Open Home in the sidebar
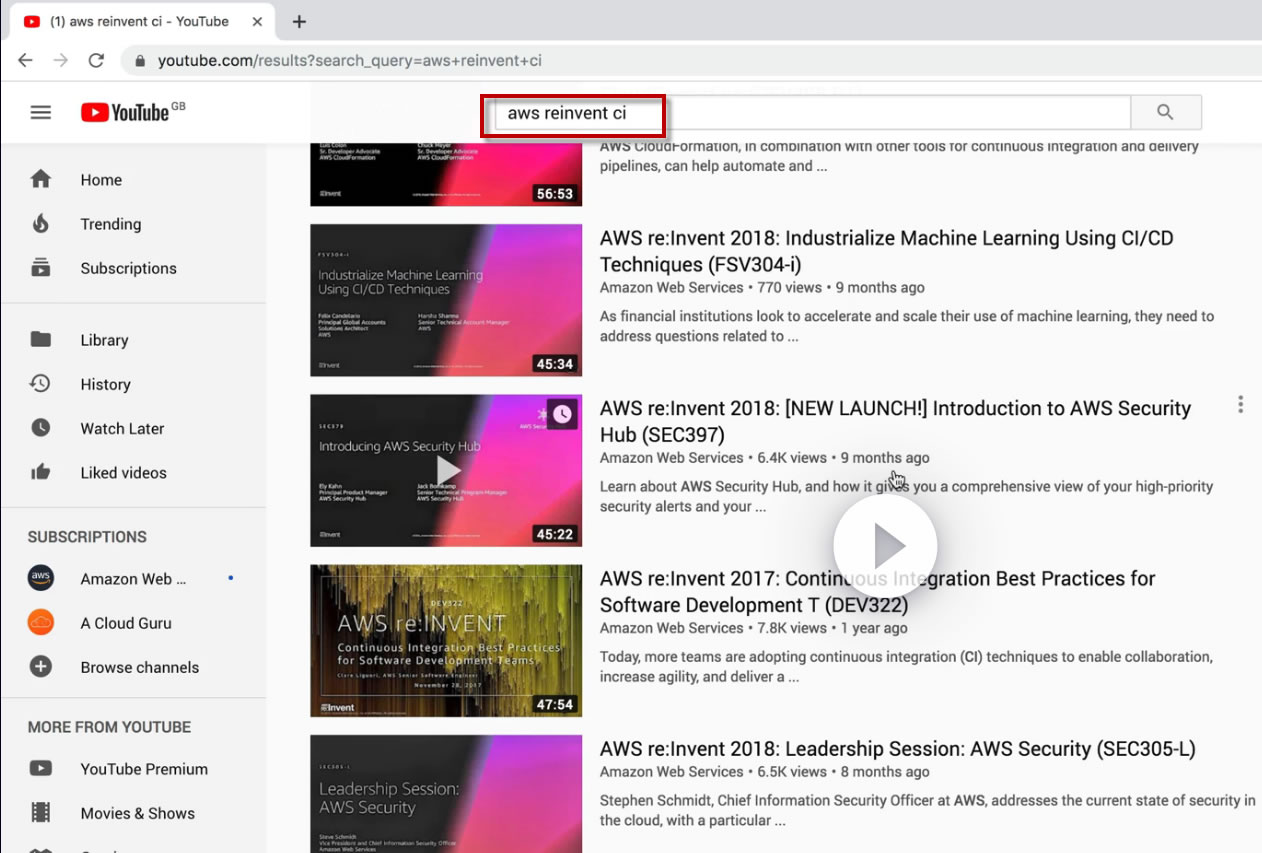 click(x=133, y=180)
